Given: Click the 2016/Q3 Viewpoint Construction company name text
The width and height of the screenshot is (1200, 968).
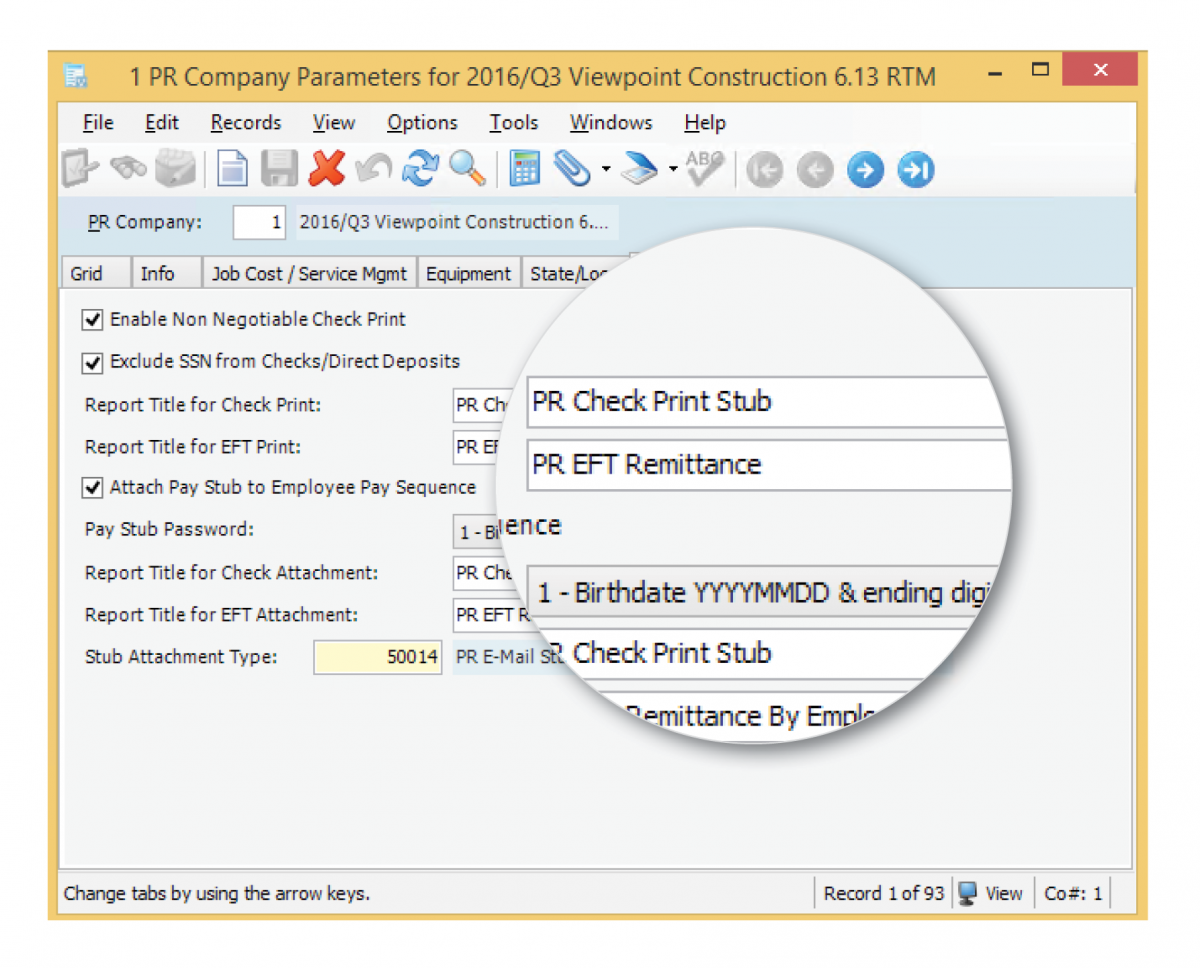Looking at the screenshot, I should tap(456, 222).
